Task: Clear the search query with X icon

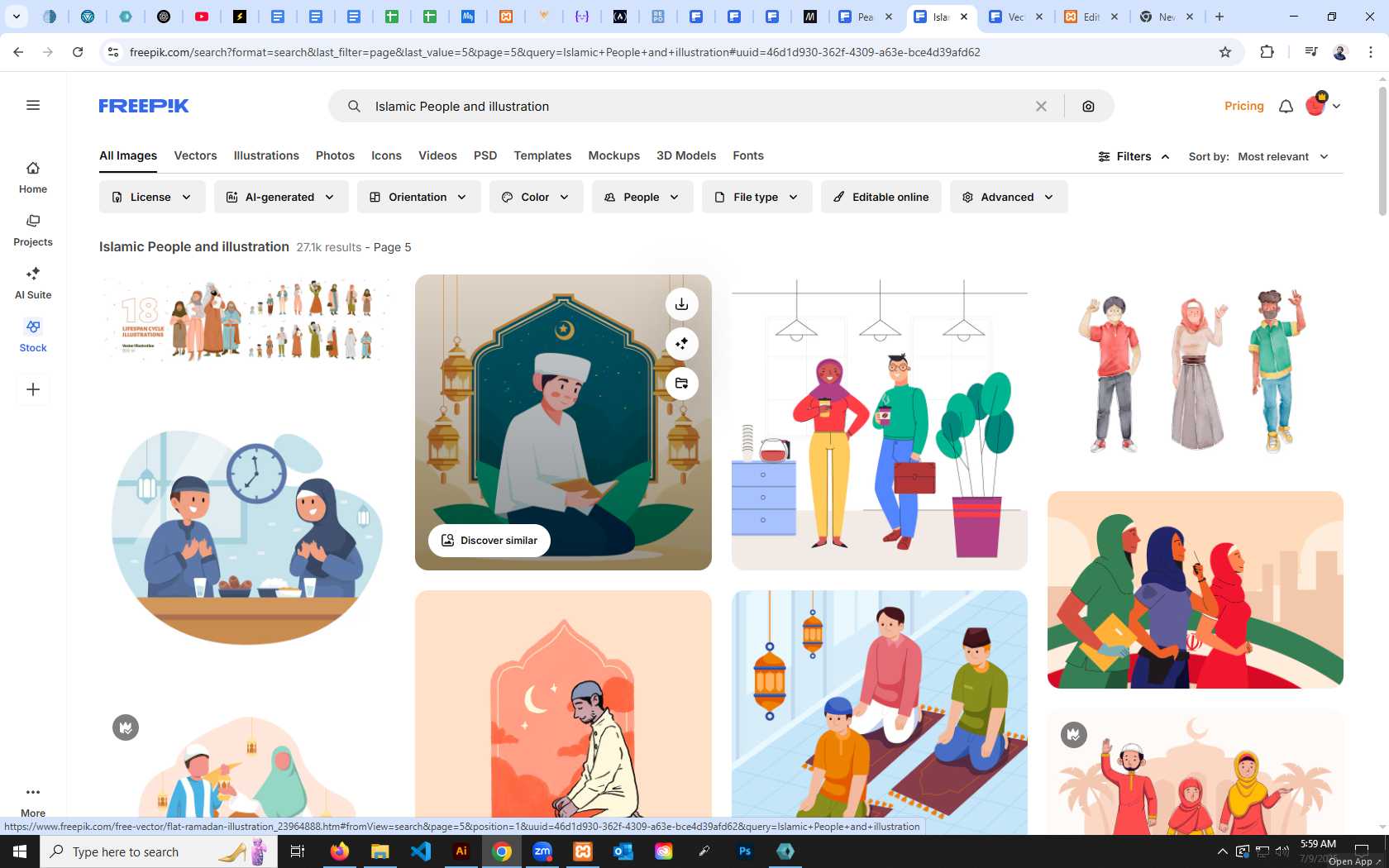Action: click(x=1041, y=106)
